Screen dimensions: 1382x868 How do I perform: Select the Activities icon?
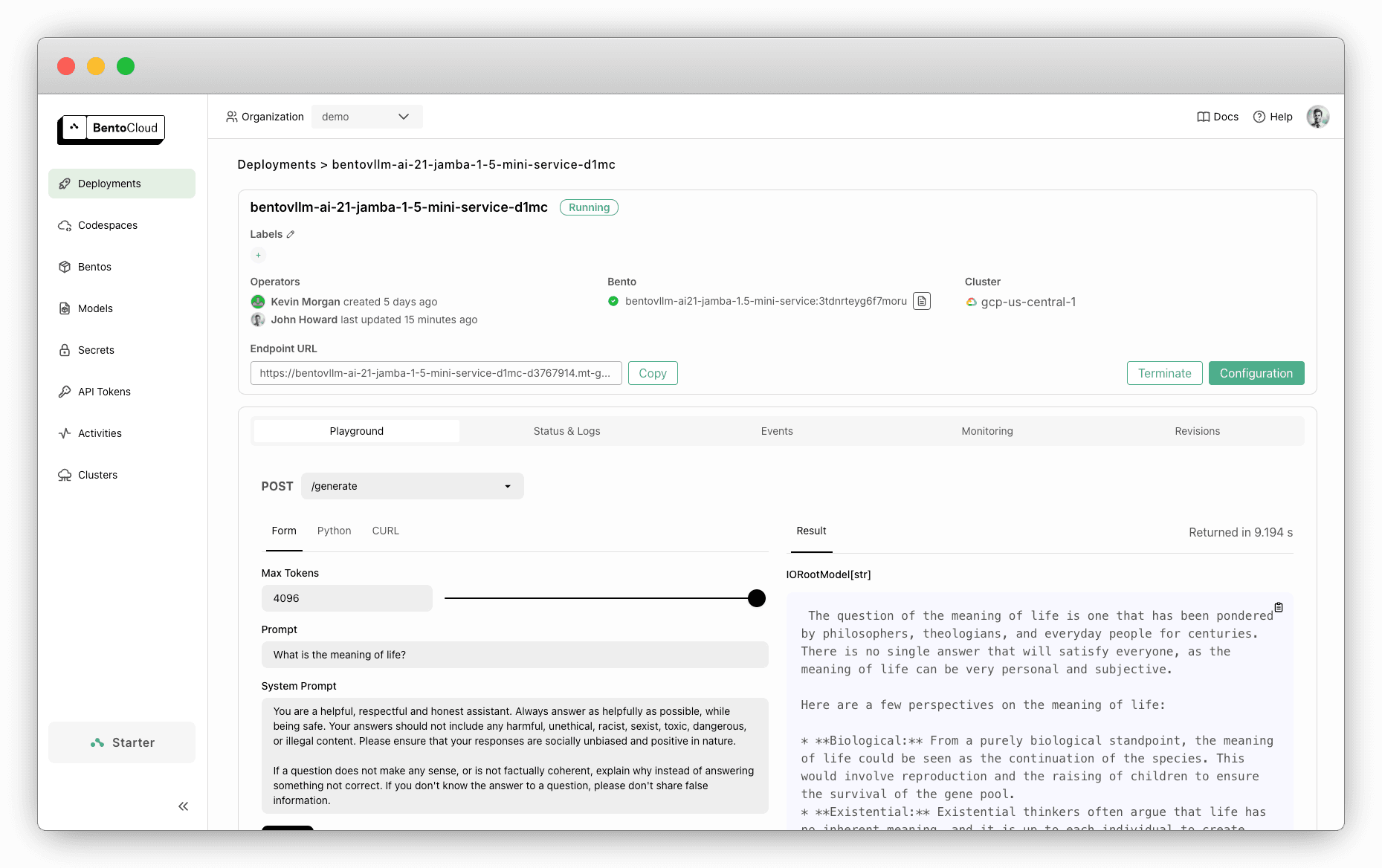[x=65, y=433]
